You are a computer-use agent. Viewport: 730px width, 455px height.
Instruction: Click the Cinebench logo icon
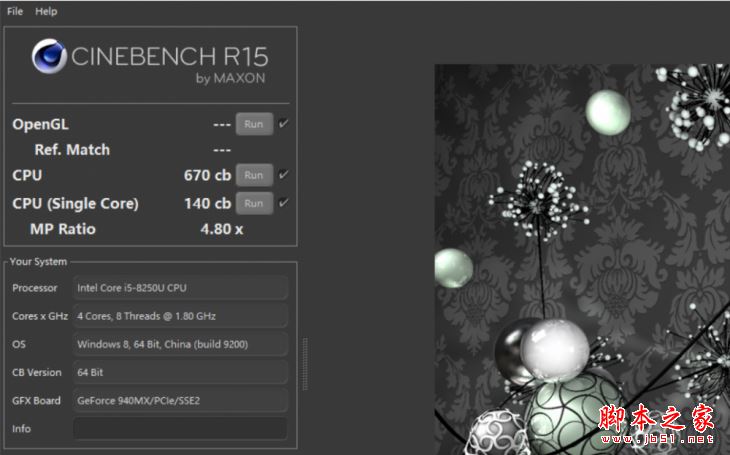[49, 56]
